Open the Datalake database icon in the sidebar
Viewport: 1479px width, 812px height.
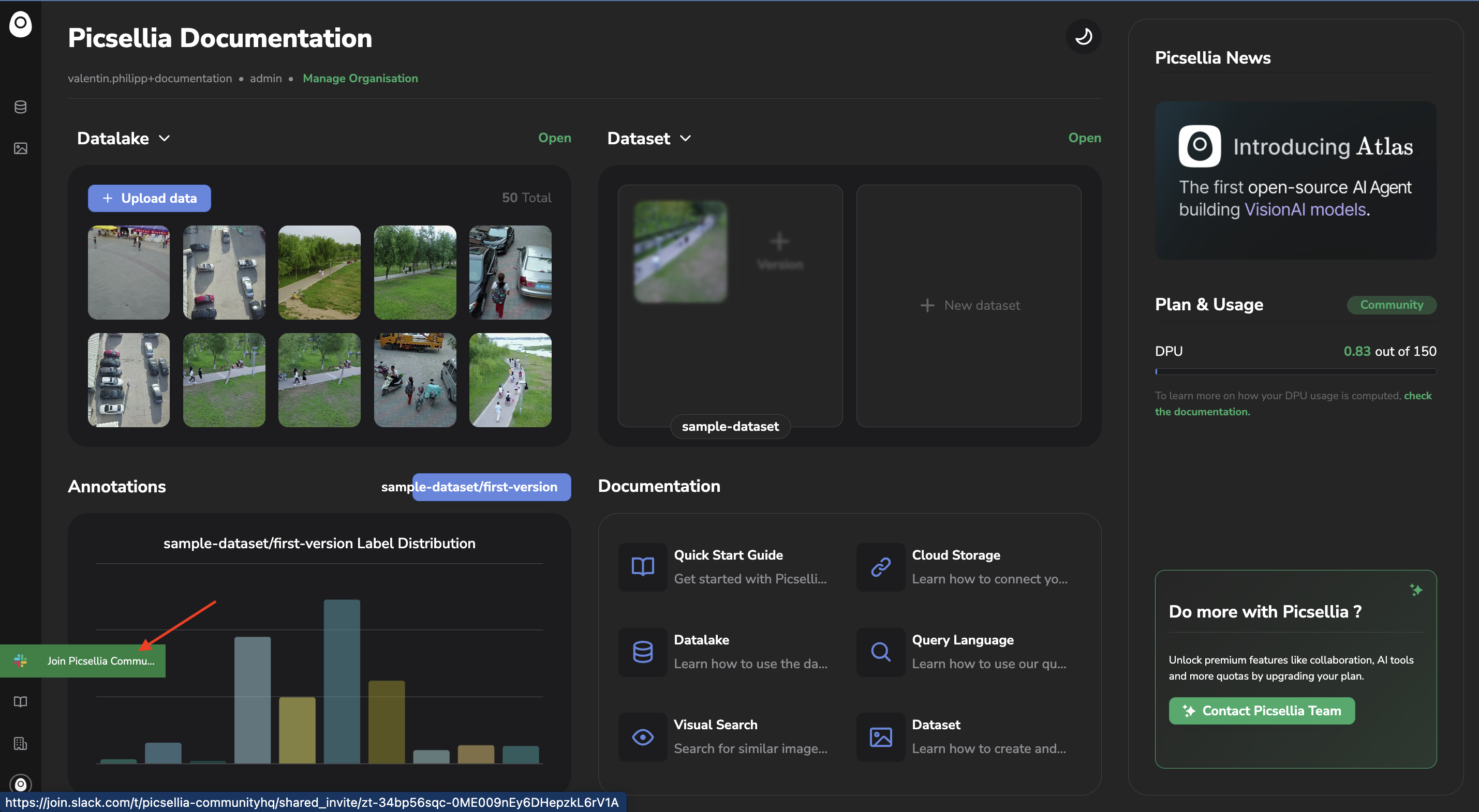point(21,107)
